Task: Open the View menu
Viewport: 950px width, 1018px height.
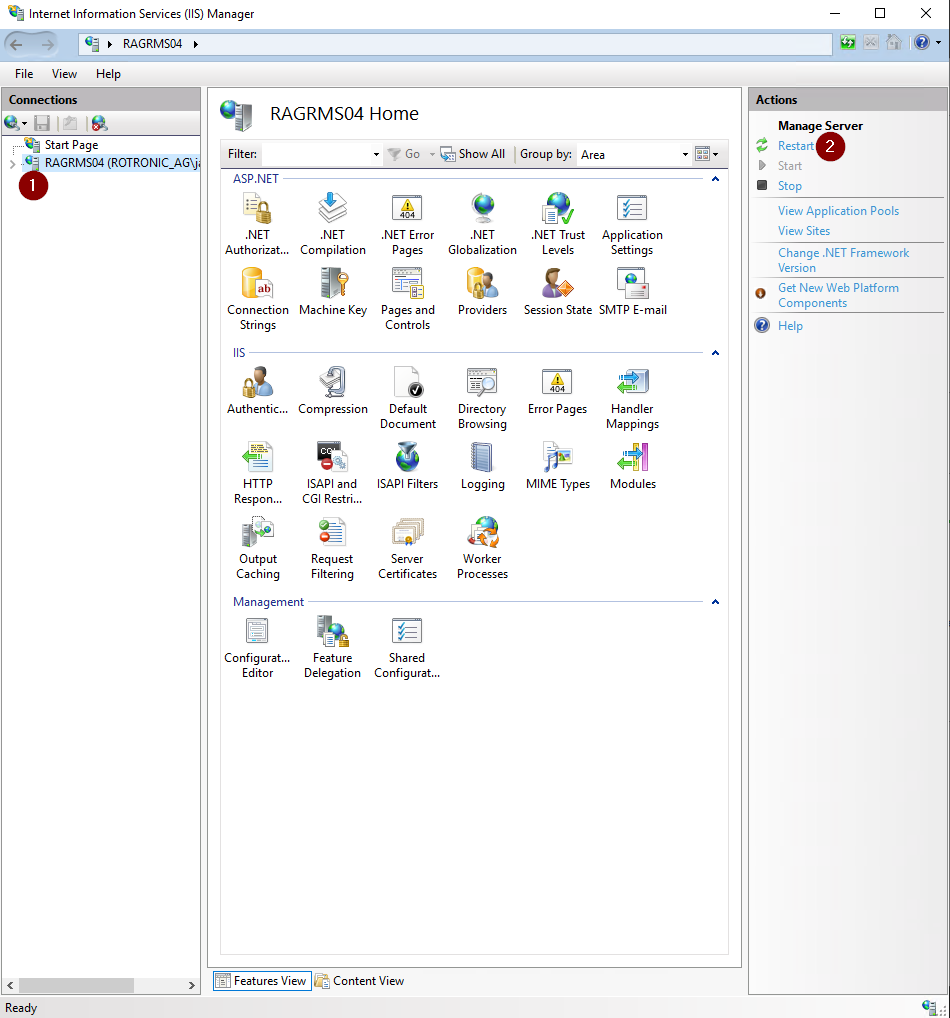Action: point(64,74)
